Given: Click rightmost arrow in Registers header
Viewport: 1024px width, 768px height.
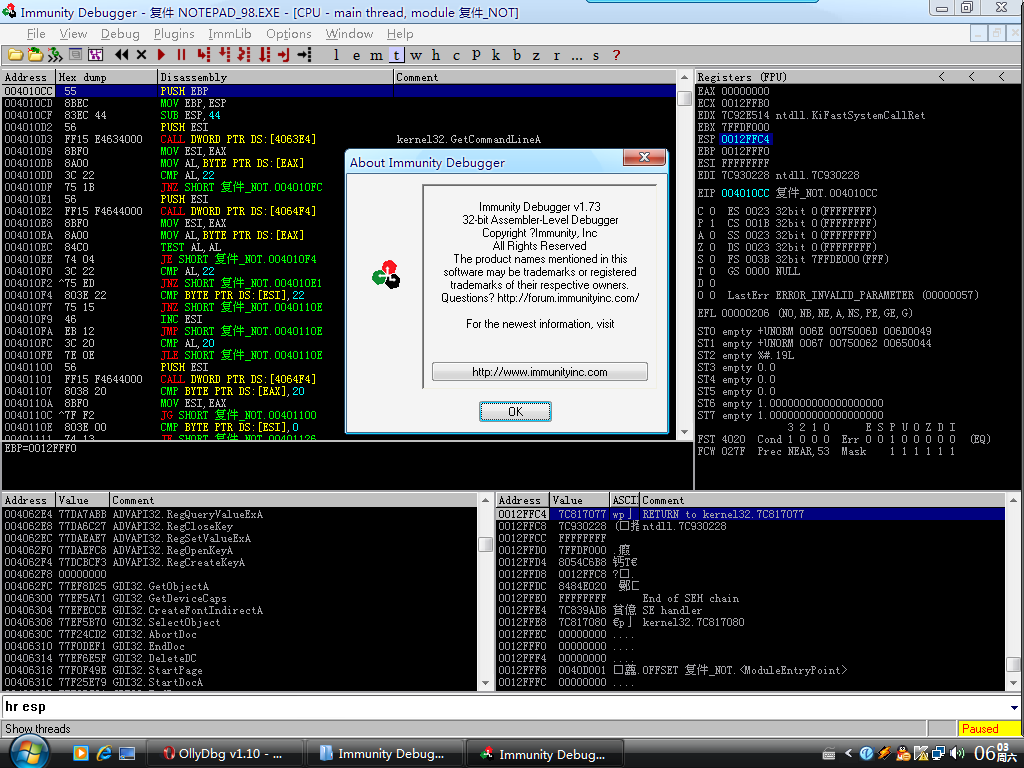Looking at the screenshot, I should point(1002,77).
